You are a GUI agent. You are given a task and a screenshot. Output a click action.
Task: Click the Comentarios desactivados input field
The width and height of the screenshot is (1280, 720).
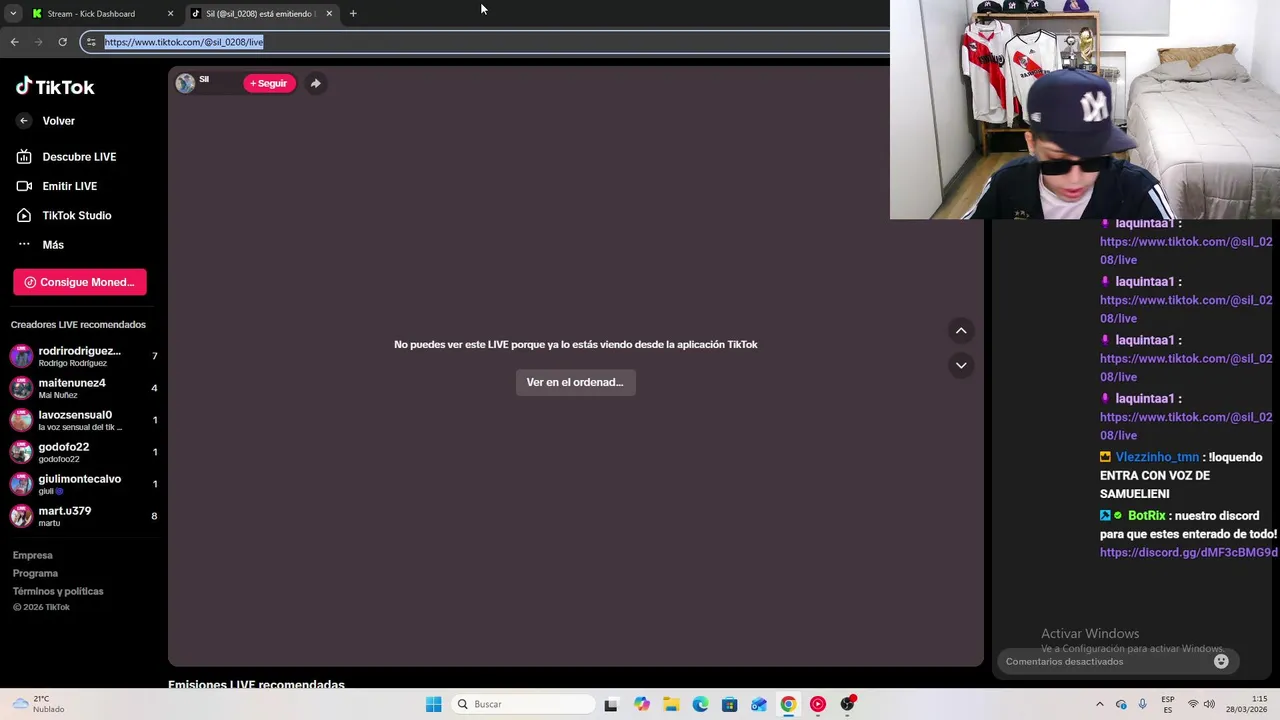coord(1105,661)
